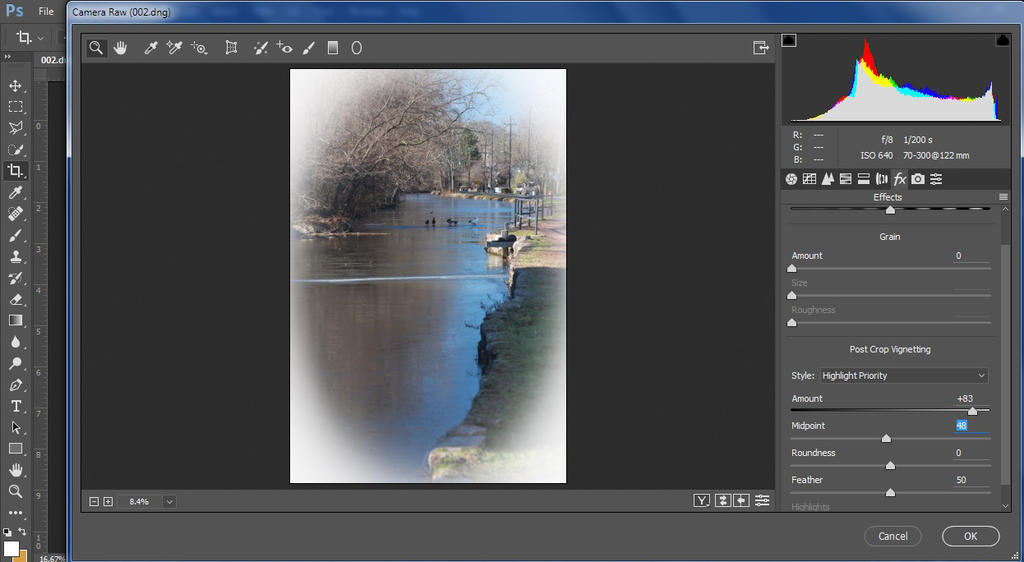This screenshot has height=562, width=1024.
Task: Select the Radial Filter tool
Action: click(356, 47)
